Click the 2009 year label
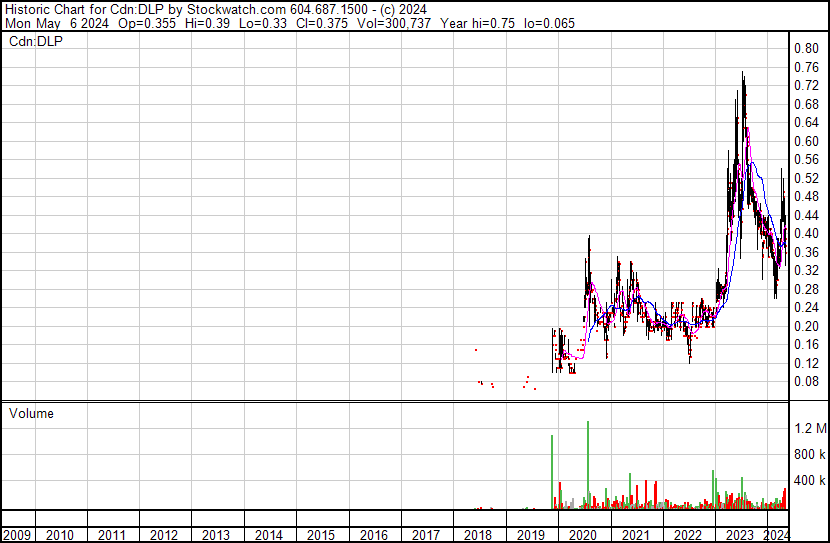This screenshot has height=543, width=830. click(x=17, y=535)
